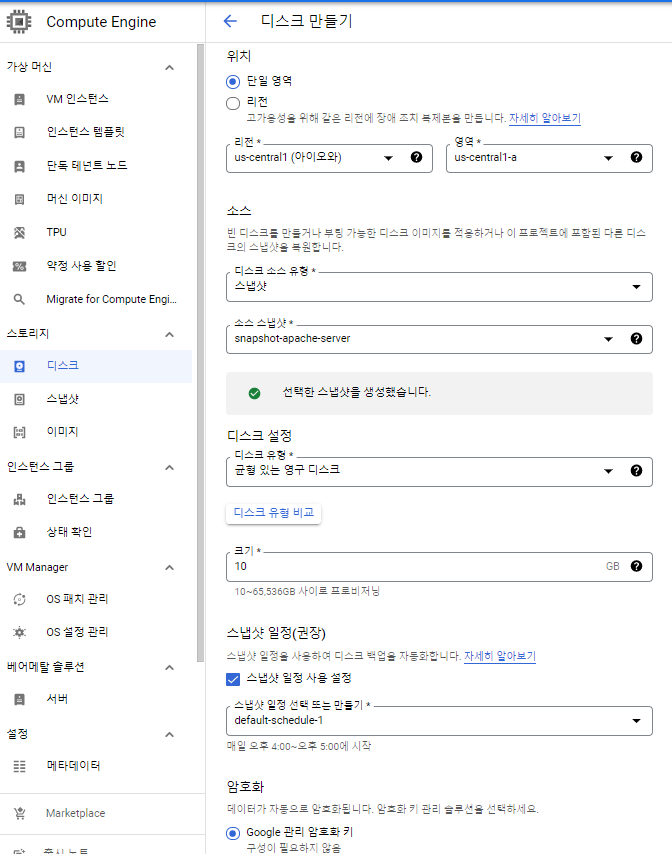Click the OS 설정 관리 gear icon
This screenshot has width=672, height=854.
pos(20,632)
